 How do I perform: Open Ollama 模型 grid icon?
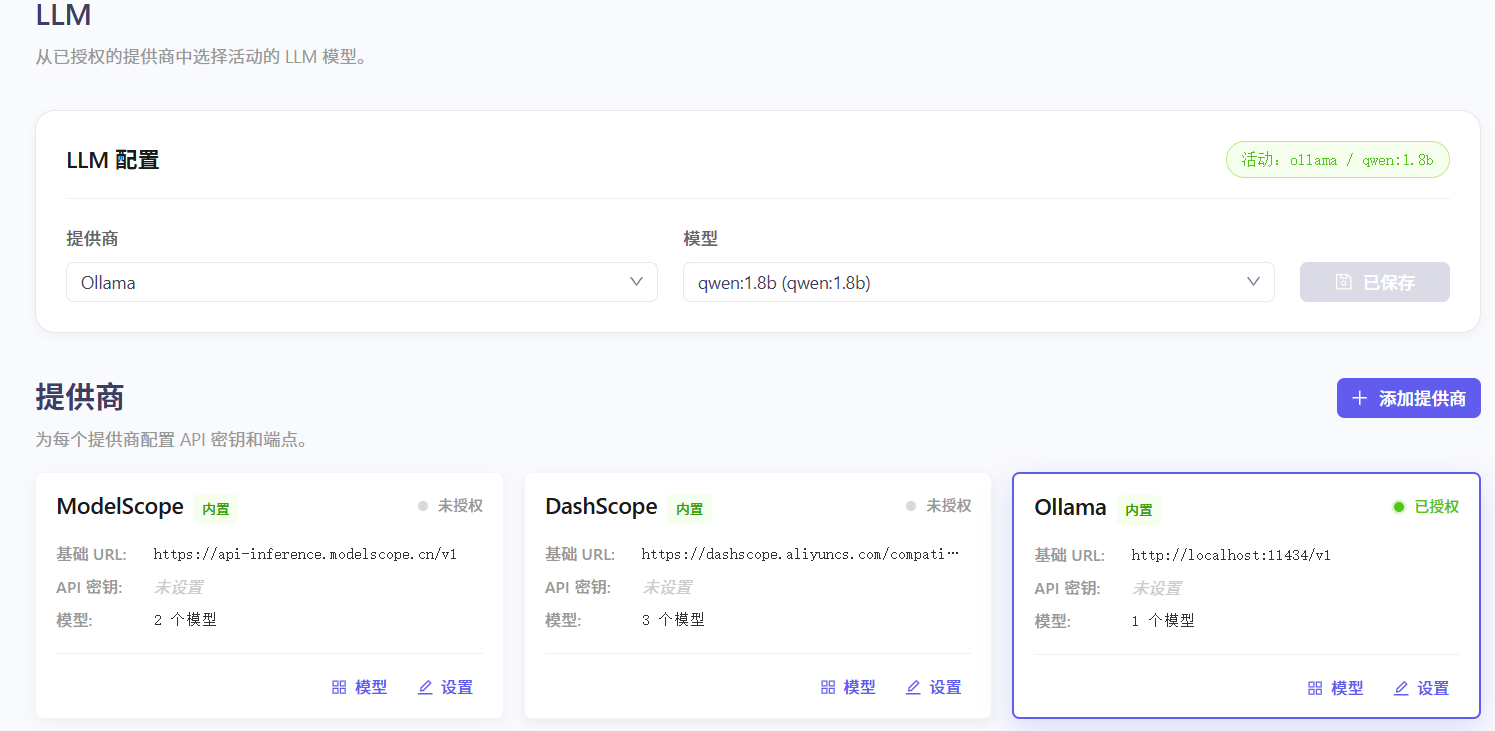tap(1316, 688)
